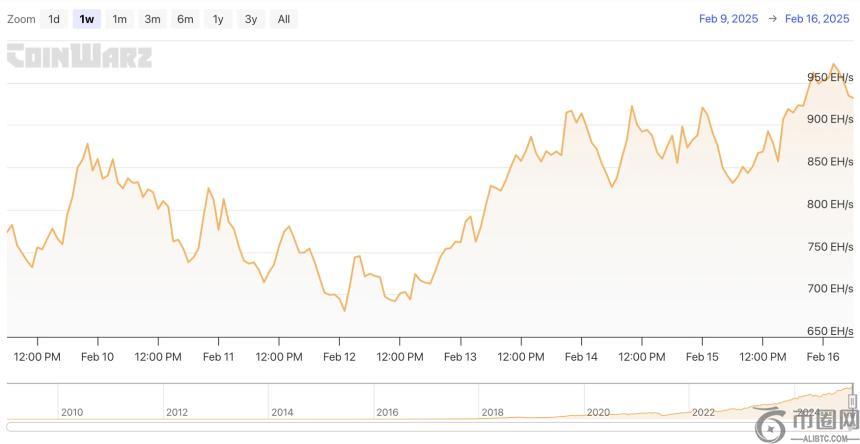The height and width of the screenshot is (444, 860).
Task: Open the Feb 16, 2025 end date picker
Action: point(817,18)
